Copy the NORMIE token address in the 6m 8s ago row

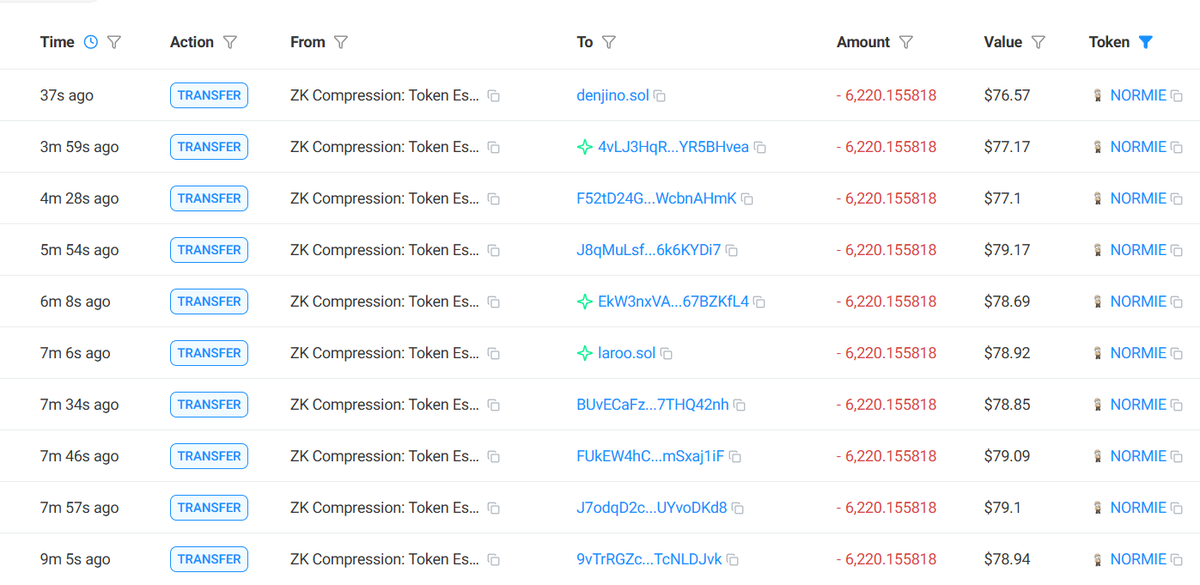tap(1176, 302)
